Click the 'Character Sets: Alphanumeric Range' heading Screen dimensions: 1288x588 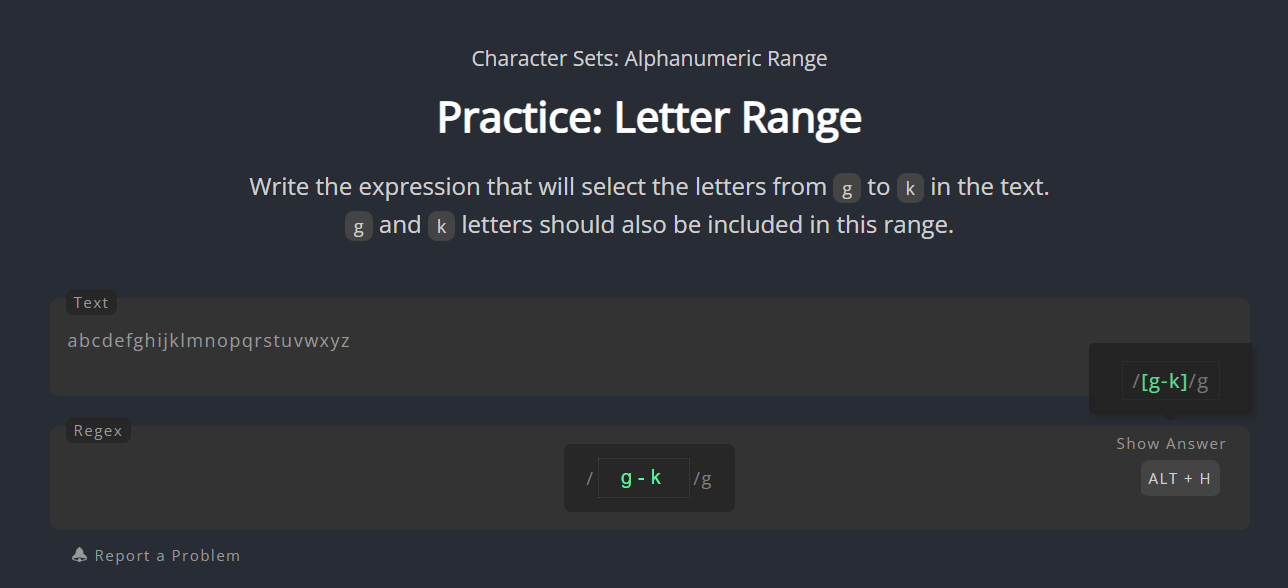(648, 58)
